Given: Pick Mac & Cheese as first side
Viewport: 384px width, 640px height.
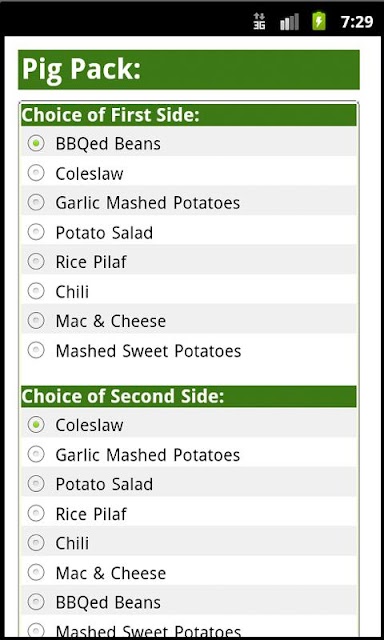Looking at the screenshot, I should [189, 321].
